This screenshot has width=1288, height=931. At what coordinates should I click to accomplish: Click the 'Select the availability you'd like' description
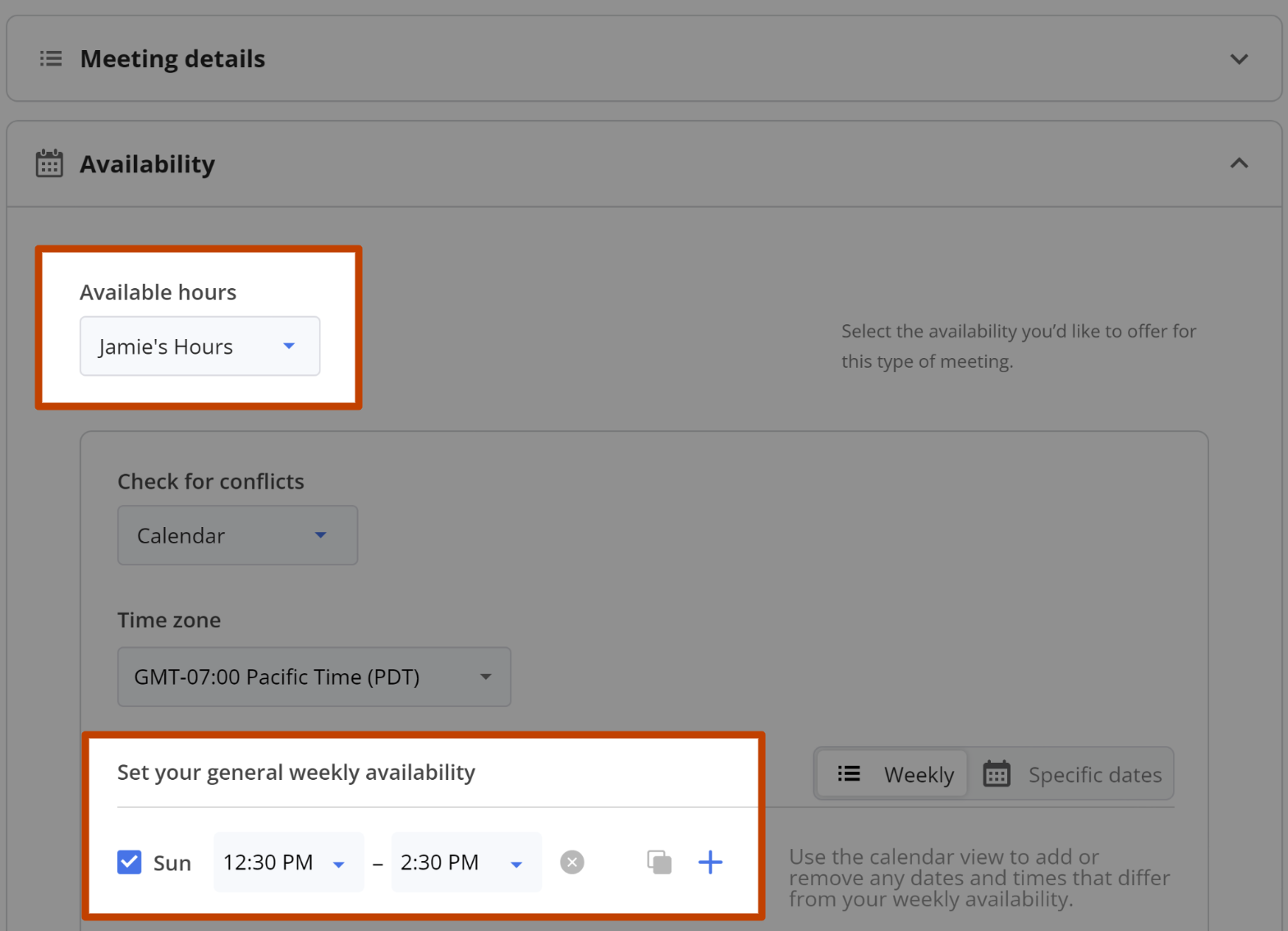tap(1019, 346)
